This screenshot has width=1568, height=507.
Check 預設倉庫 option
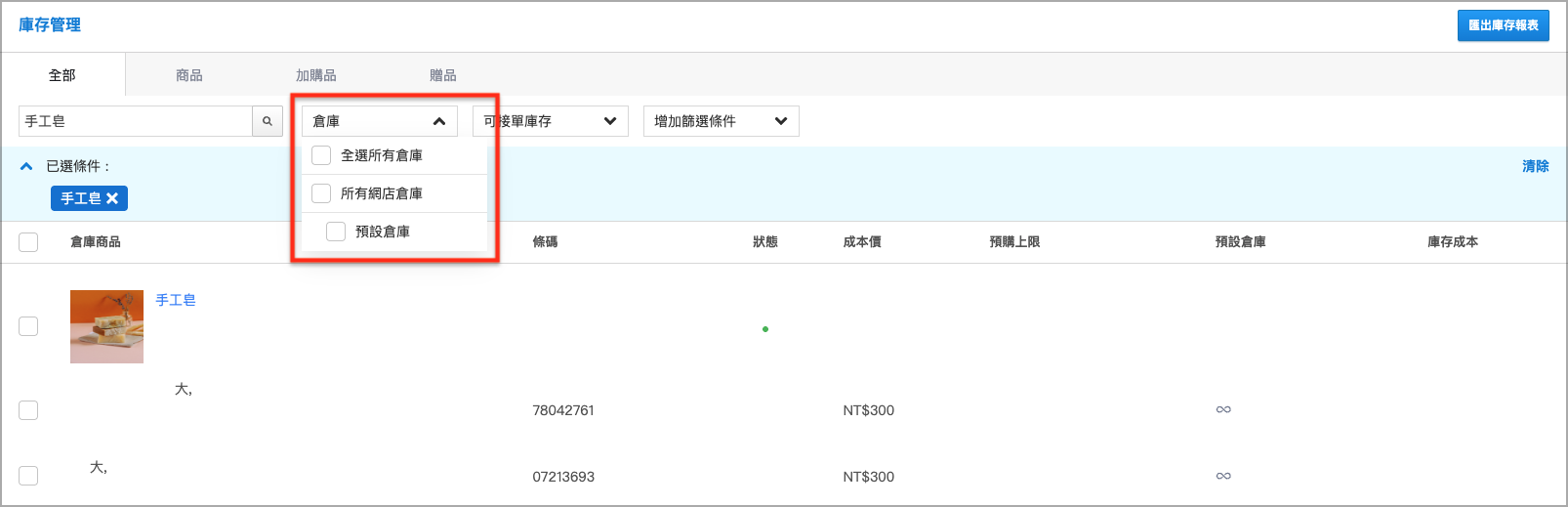point(336,232)
